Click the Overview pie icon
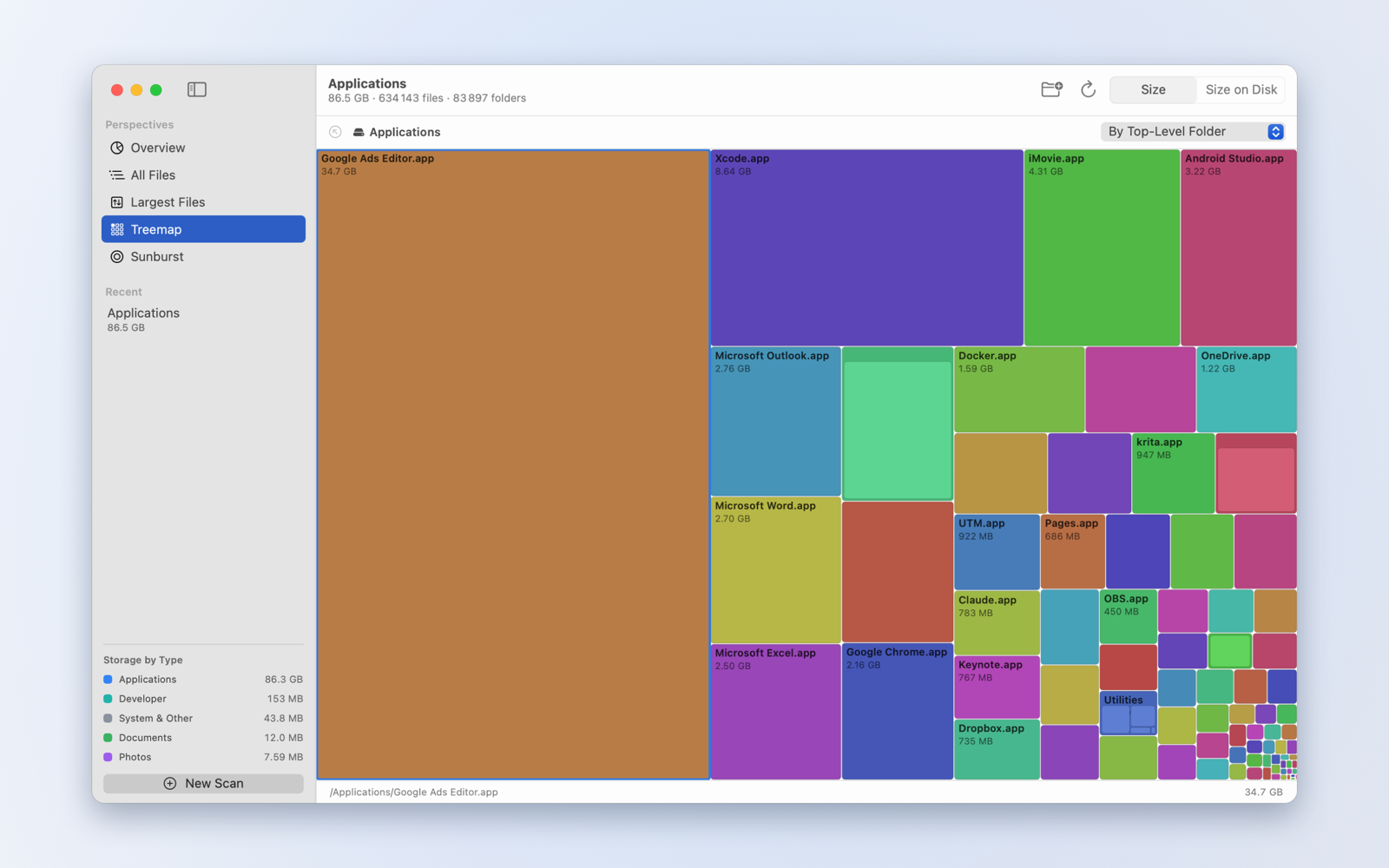 pos(116,148)
